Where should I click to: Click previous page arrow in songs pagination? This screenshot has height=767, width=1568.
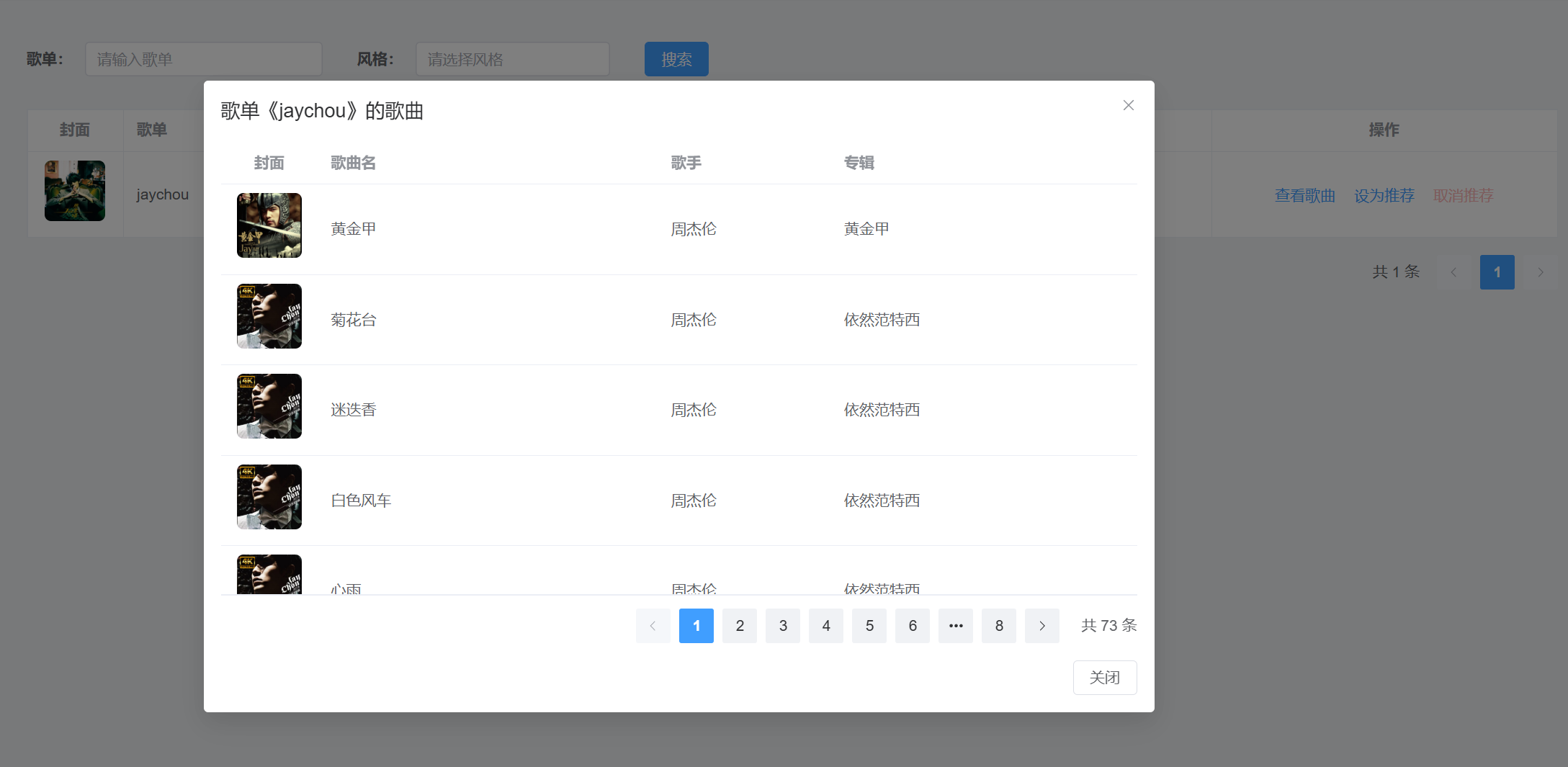click(653, 626)
